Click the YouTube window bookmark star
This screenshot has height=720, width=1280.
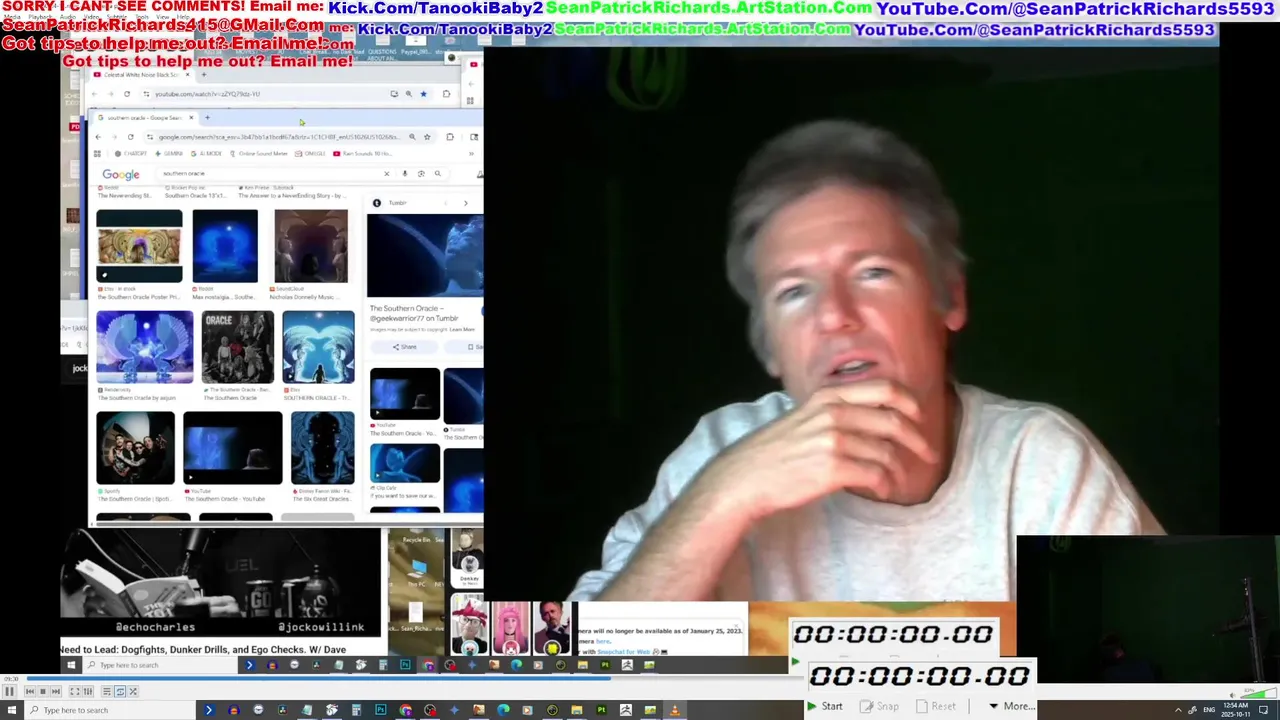click(x=423, y=94)
